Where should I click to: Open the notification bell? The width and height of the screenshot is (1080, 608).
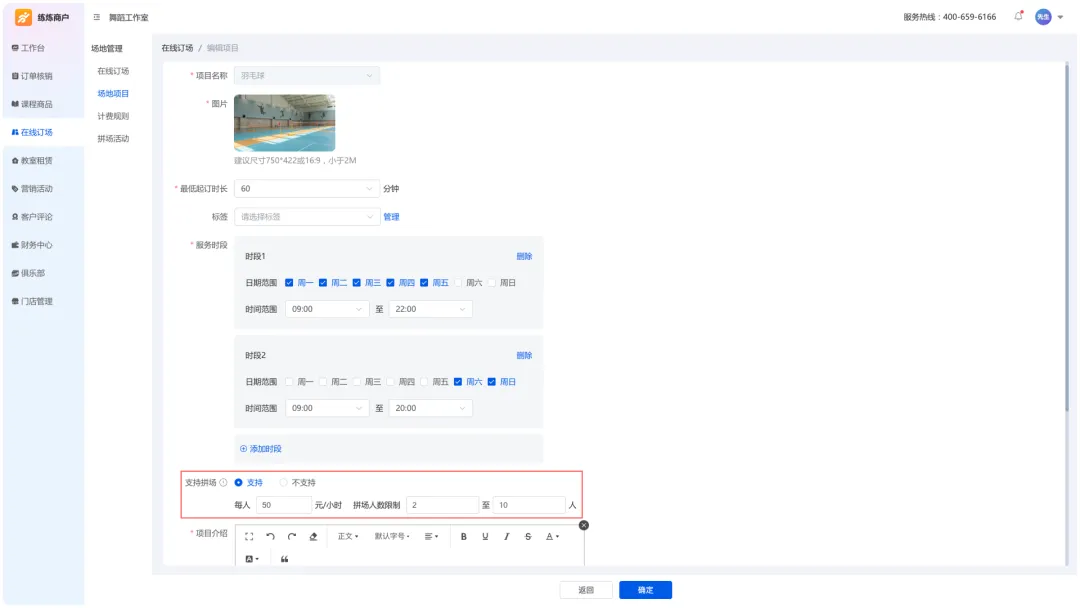(1018, 16)
